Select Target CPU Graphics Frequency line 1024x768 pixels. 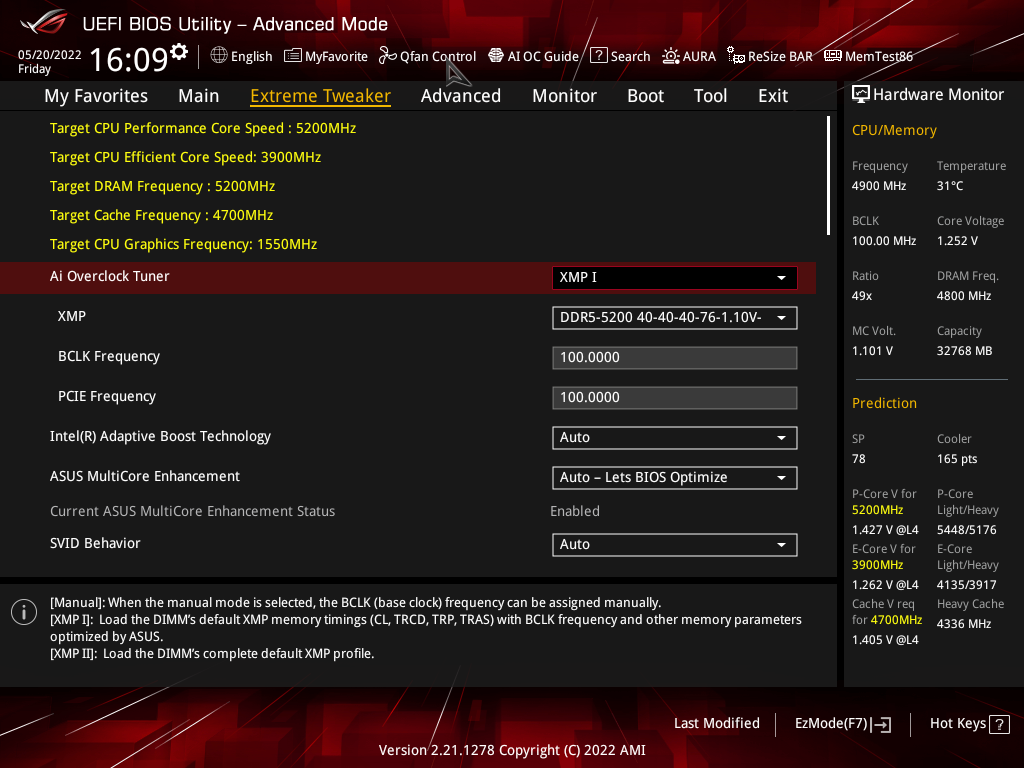point(184,244)
